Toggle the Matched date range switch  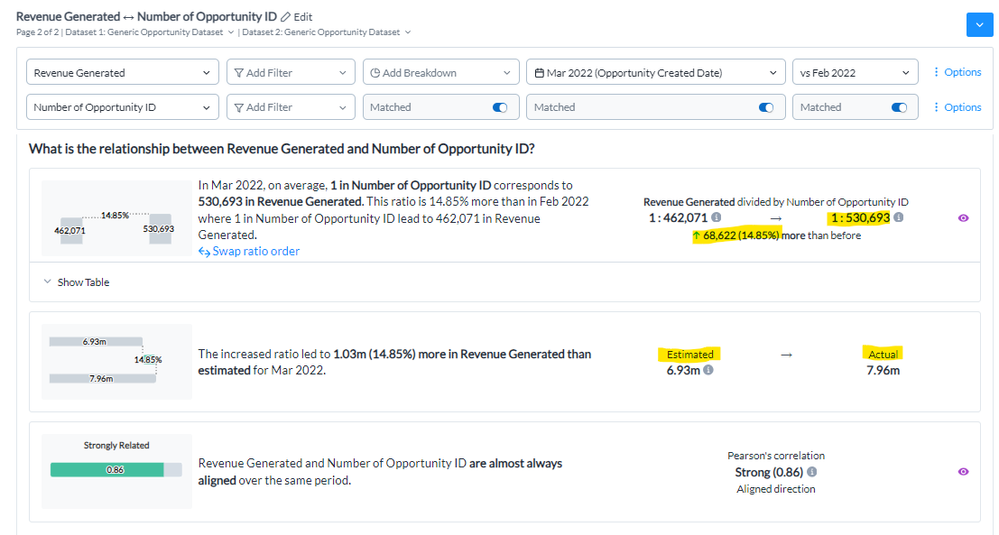tap(766, 108)
